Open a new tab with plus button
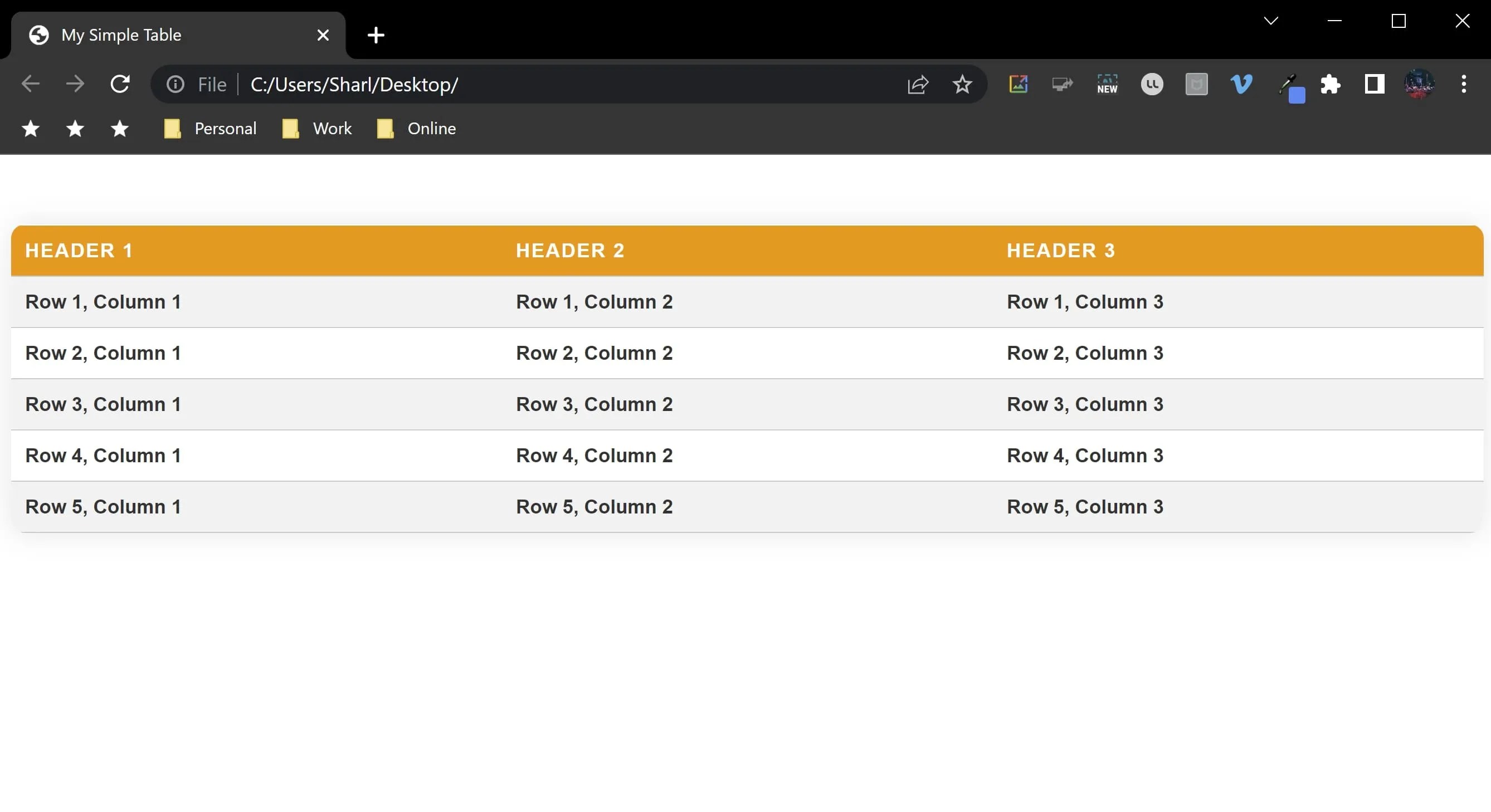The width and height of the screenshot is (1491, 812). (376, 35)
